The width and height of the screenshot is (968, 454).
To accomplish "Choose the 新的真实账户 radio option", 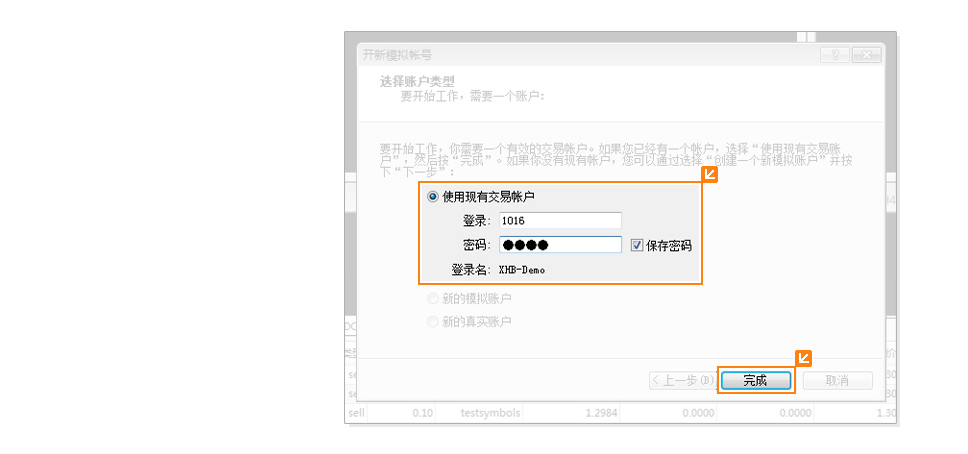I will pos(433,322).
